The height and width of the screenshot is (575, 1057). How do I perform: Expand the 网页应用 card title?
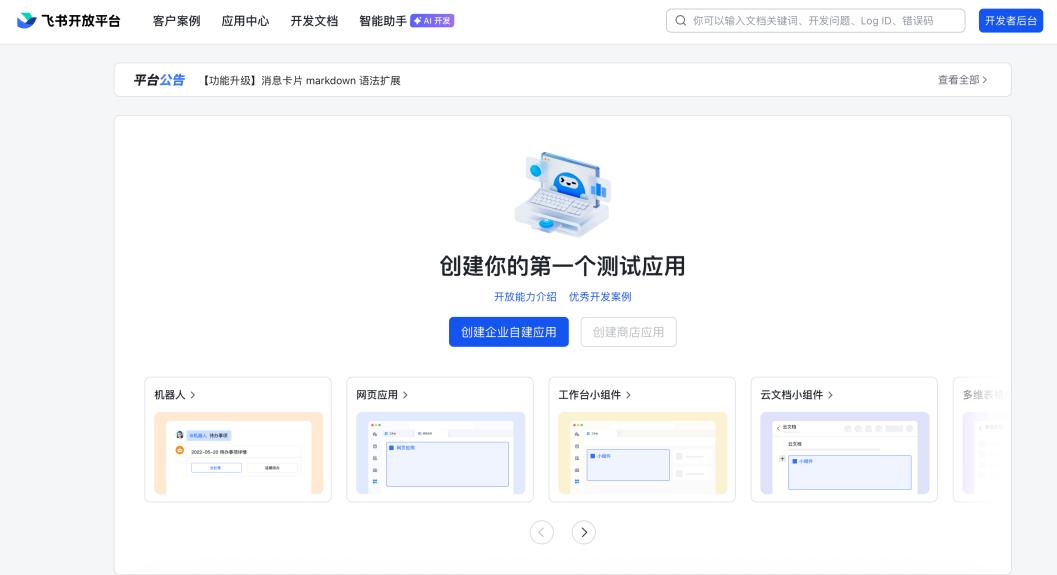(382, 394)
